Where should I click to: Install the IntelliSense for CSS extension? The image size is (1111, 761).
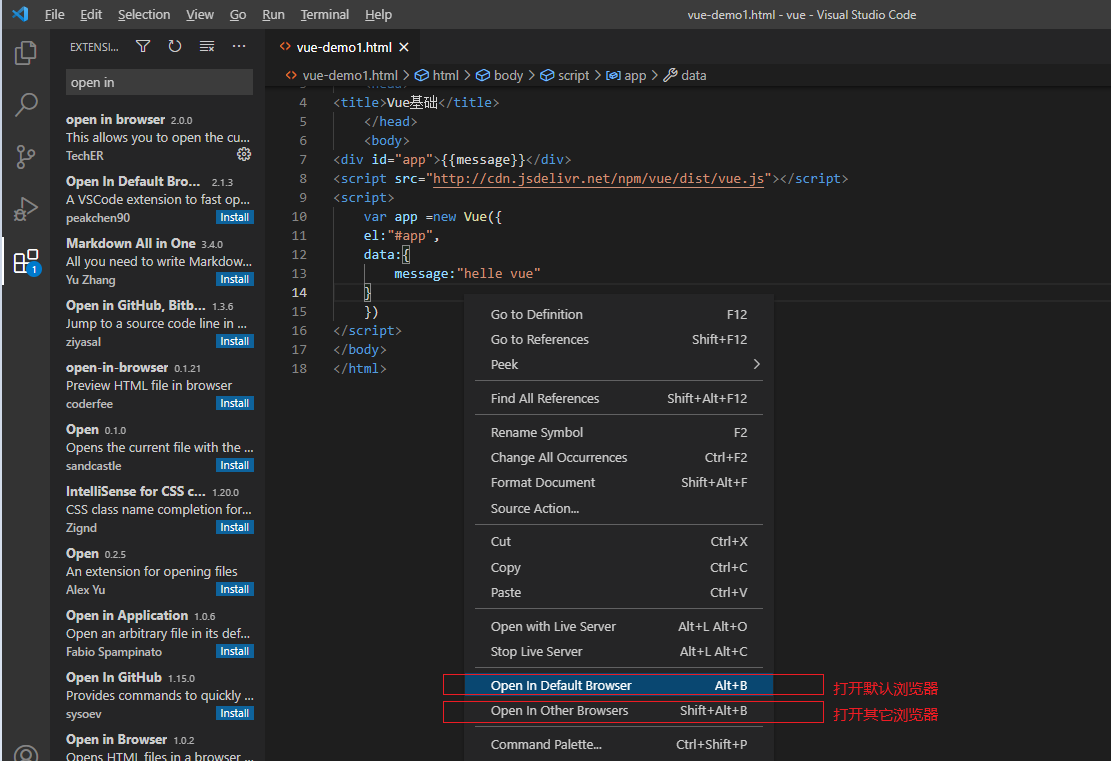click(234, 527)
